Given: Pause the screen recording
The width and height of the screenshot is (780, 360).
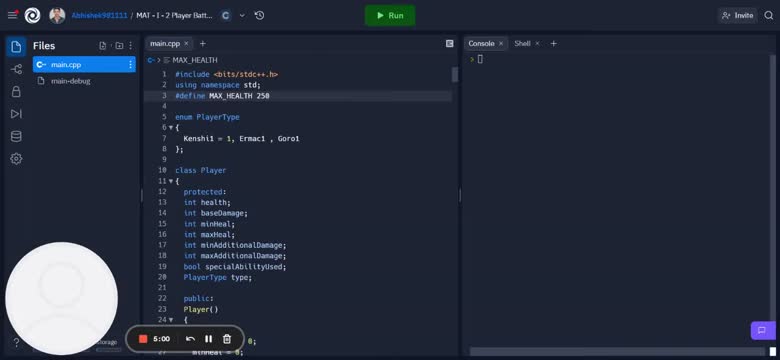Looking at the screenshot, I should point(208,339).
